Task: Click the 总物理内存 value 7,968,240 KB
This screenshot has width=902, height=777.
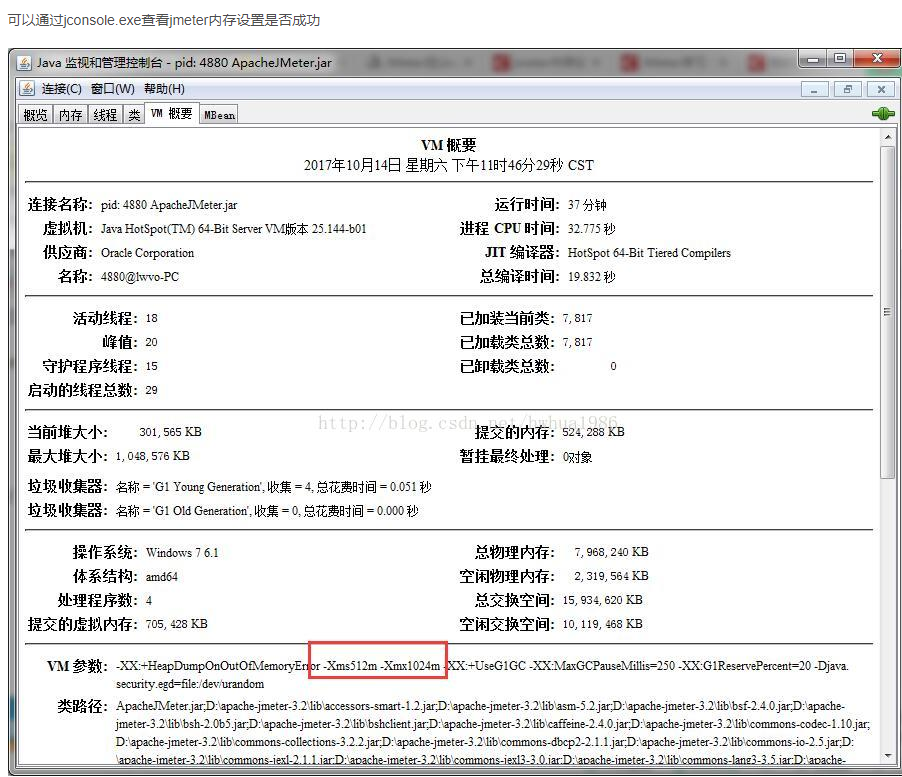Action: click(x=611, y=552)
